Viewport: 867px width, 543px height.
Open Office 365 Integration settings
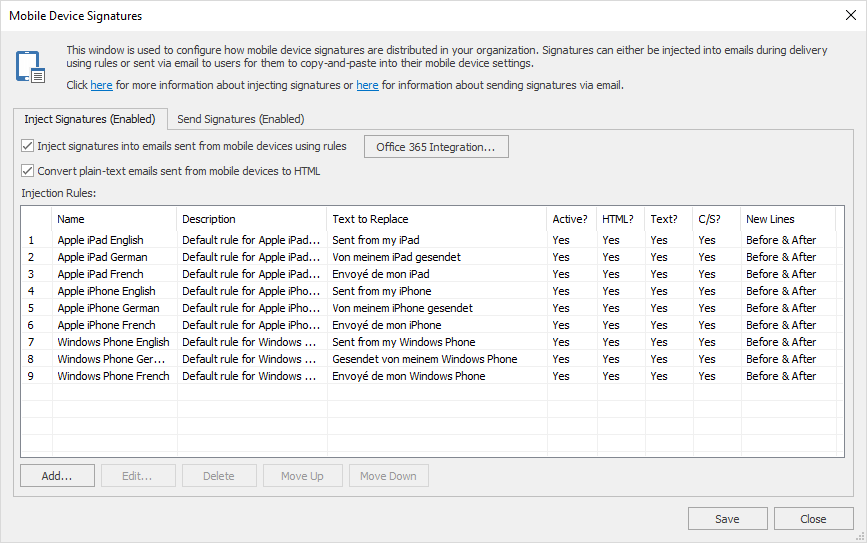tap(435, 147)
